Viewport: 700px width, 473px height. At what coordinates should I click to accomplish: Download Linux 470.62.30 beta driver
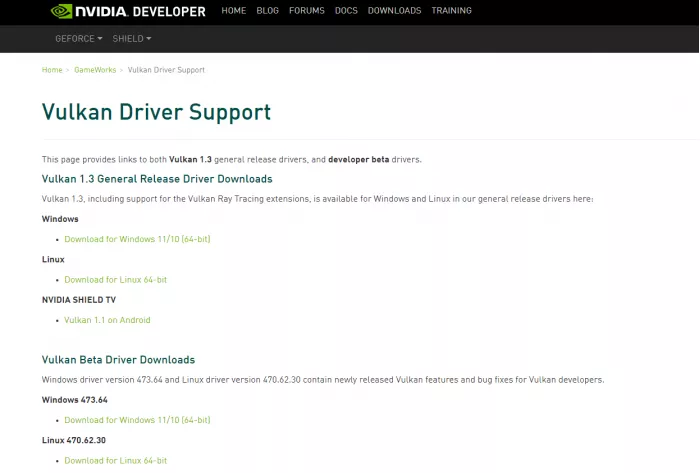(115, 461)
